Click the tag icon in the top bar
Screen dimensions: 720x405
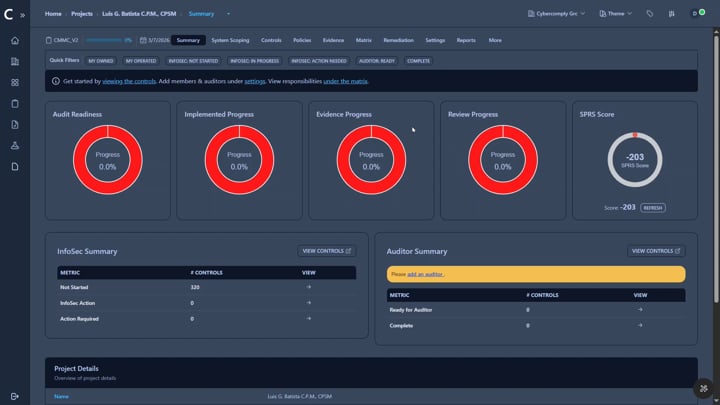[x=649, y=14]
